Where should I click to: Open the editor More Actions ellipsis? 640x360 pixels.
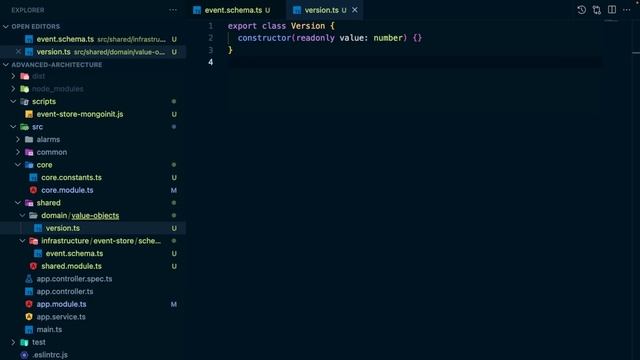pos(627,10)
